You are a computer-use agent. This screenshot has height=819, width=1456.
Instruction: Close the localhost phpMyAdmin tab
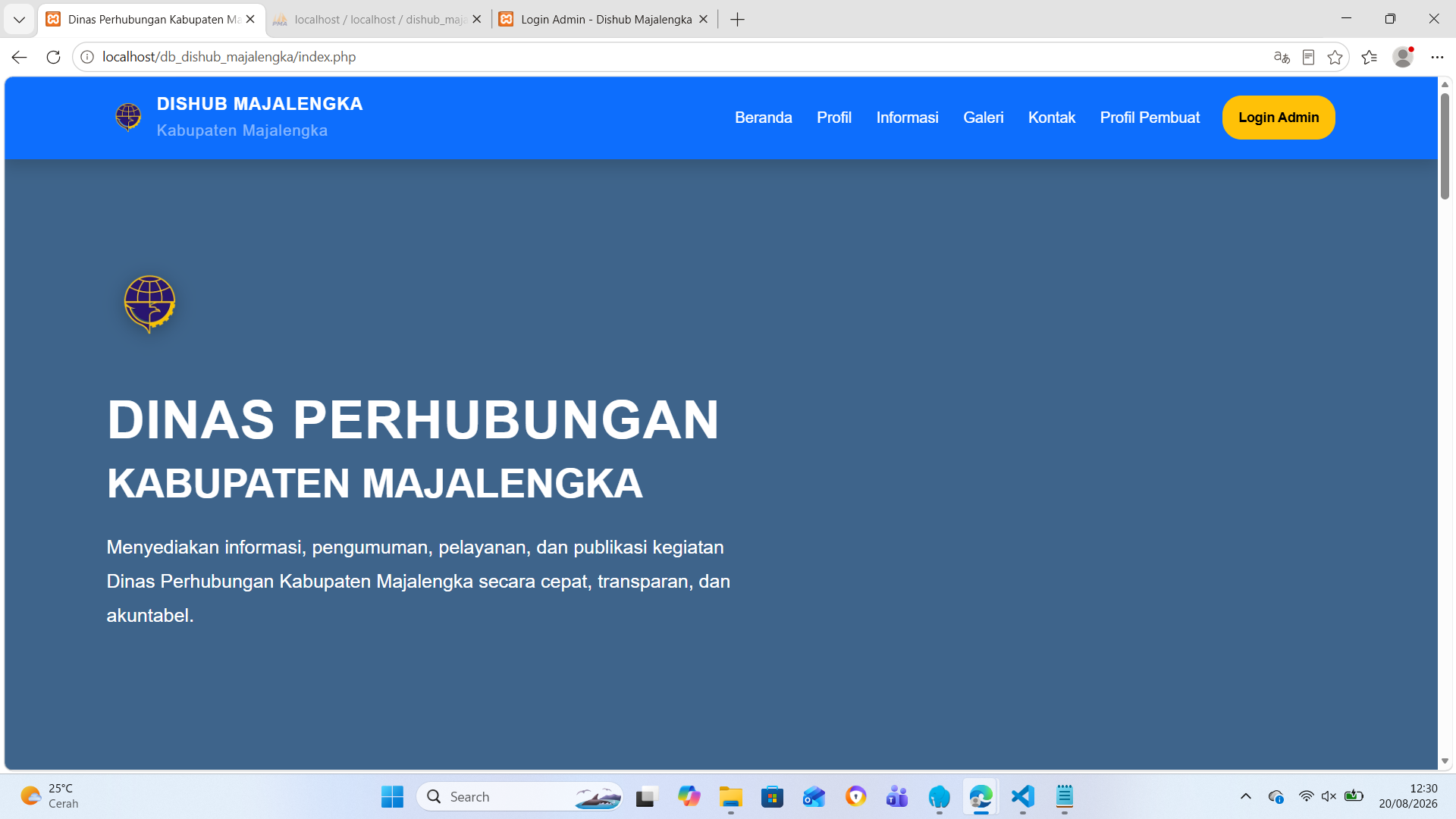point(476,20)
